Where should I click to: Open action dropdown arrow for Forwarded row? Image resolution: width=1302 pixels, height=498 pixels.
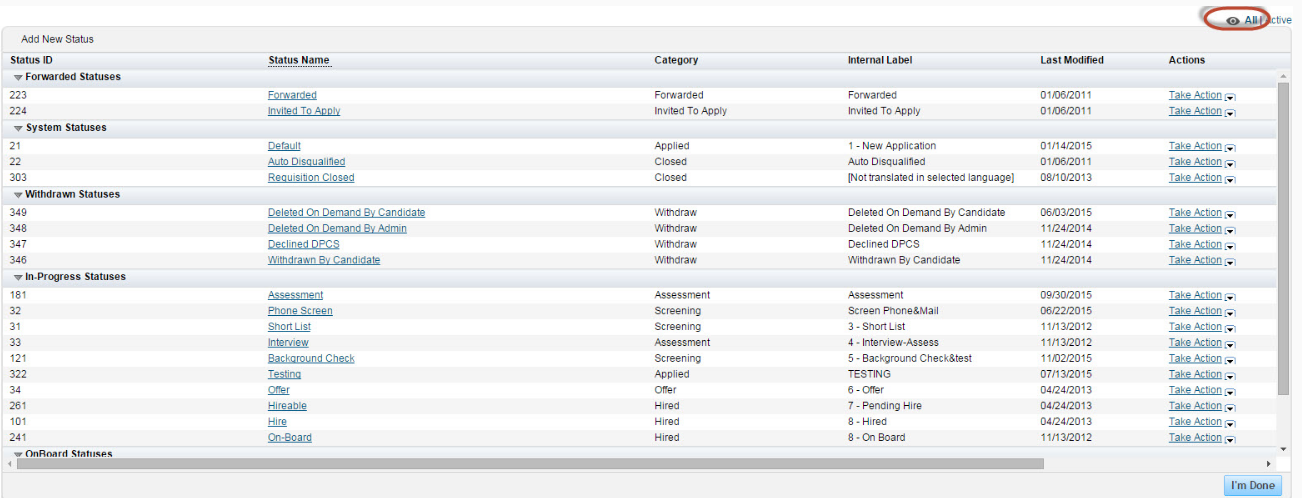pyautogui.click(x=1230, y=96)
